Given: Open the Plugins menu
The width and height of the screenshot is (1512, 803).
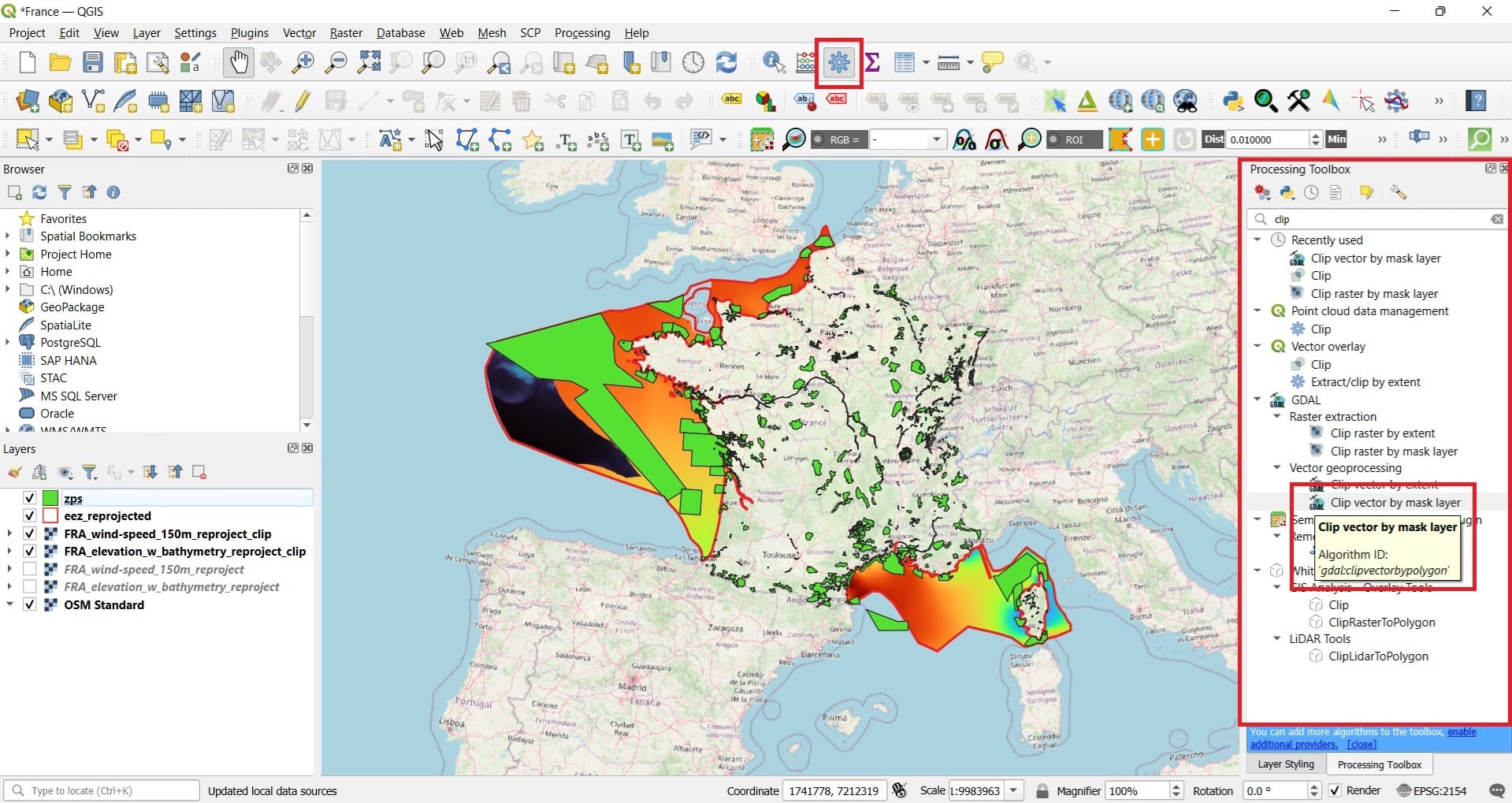Looking at the screenshot, I should tap(249, 33).
